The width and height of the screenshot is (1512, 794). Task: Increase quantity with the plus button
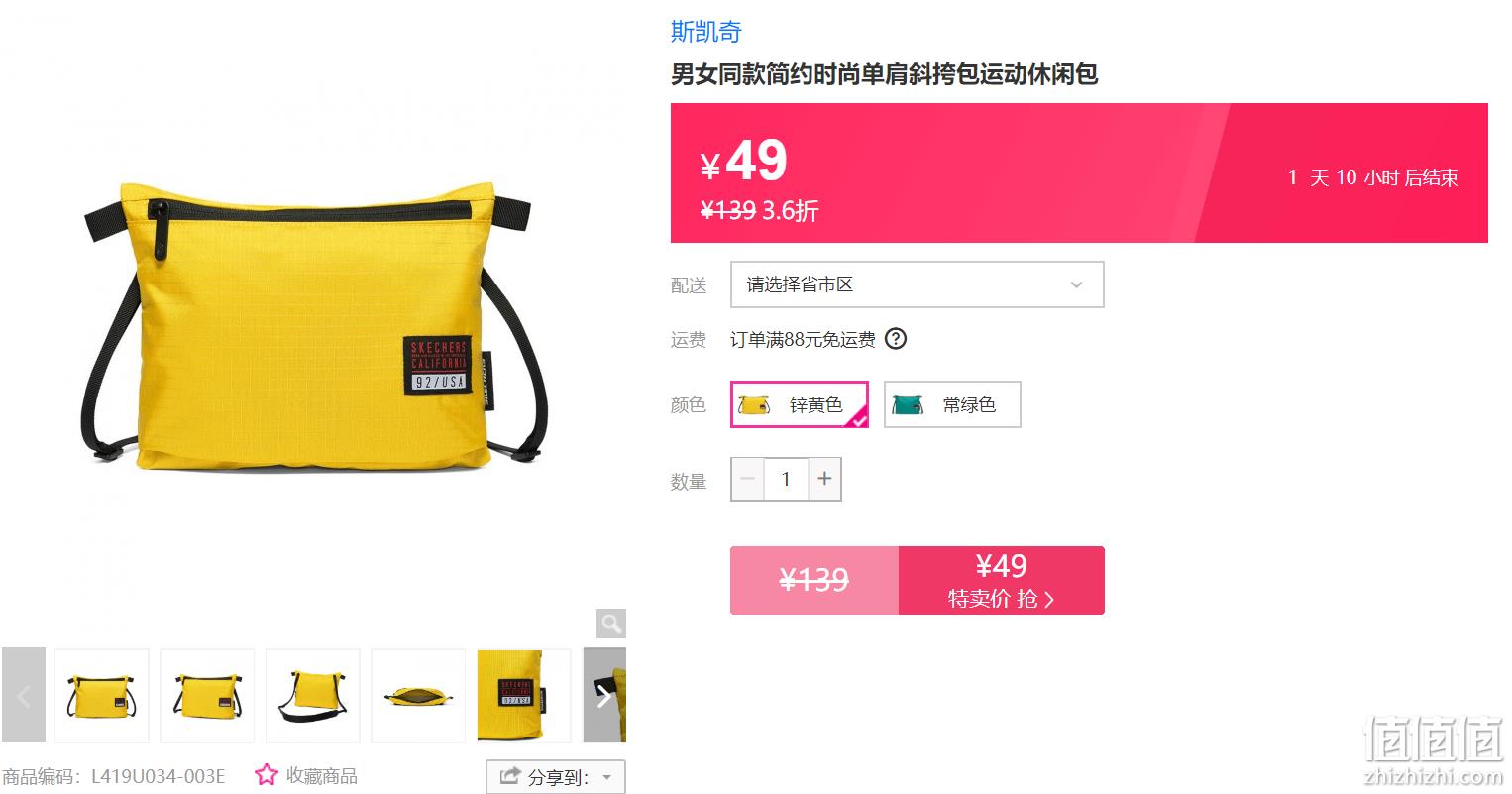point(824,479)
